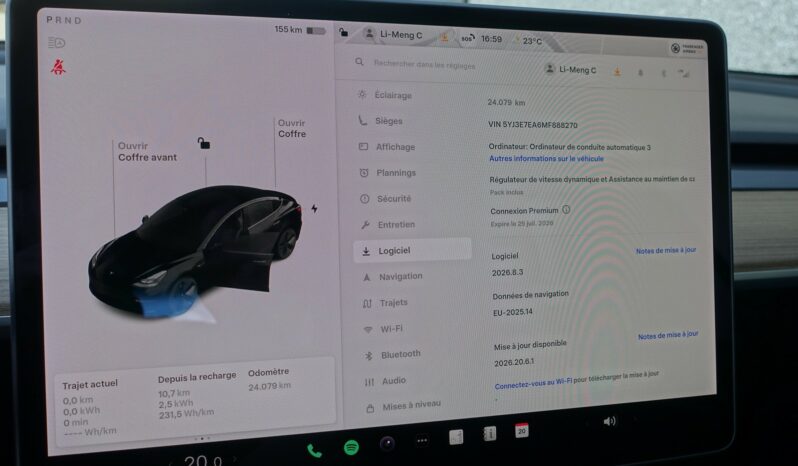Tap the Depuis la recharge statistics
This screenshot has width=798, height=466.
coord(196,395)
